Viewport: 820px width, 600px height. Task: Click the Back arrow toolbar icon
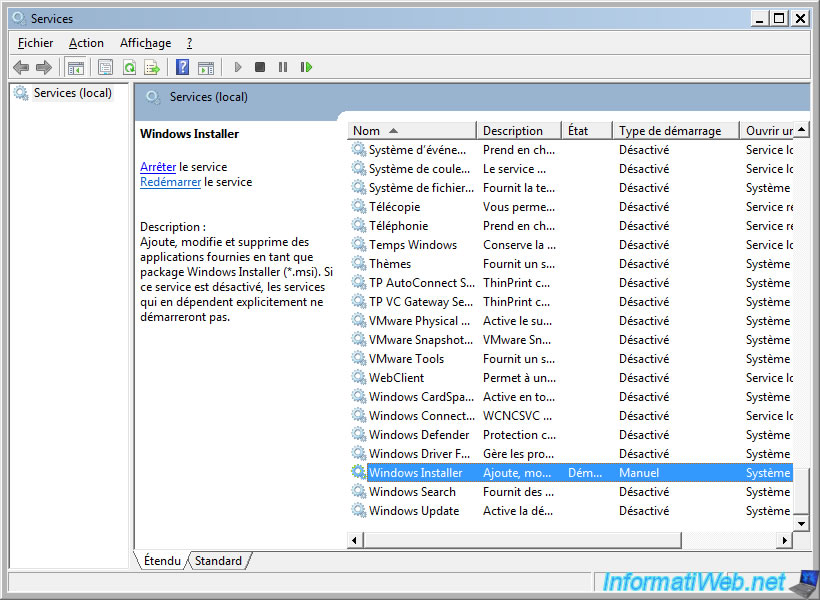[x=21, y=67]
